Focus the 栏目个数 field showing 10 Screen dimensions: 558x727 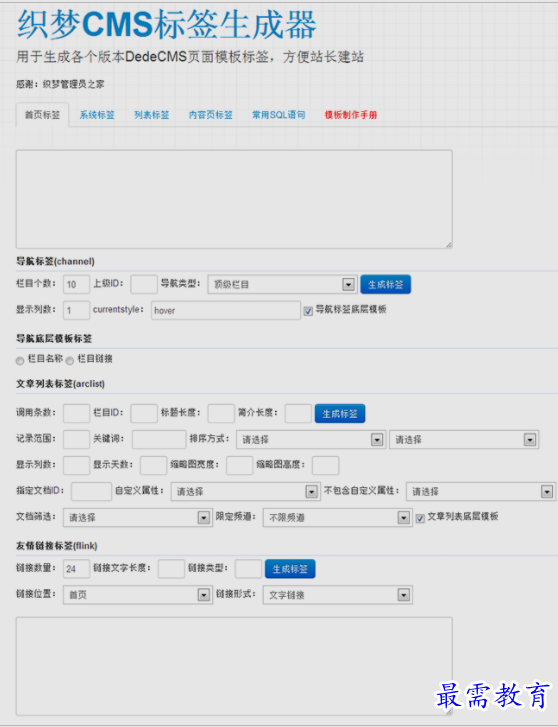(77, 284)
